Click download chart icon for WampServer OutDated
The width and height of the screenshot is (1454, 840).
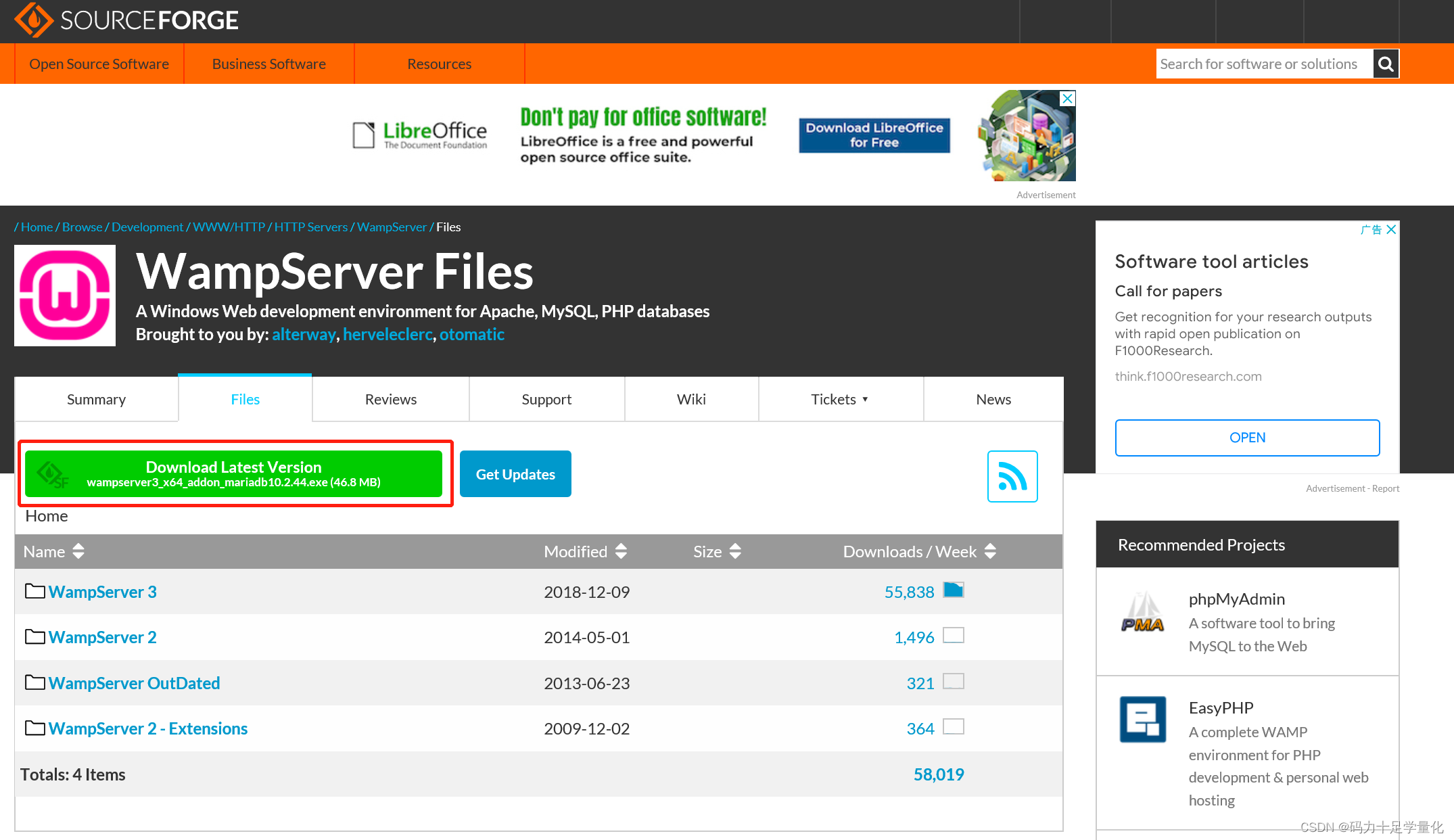pyautogui.click(x=954, y=681)
